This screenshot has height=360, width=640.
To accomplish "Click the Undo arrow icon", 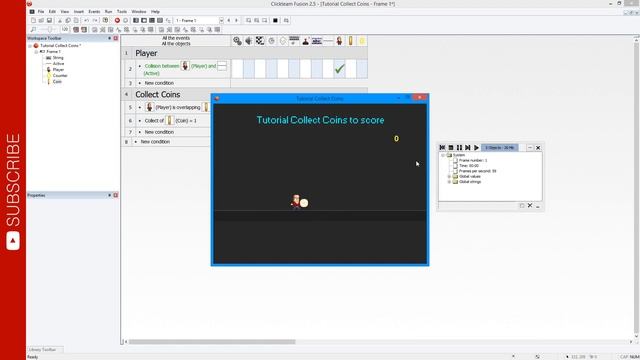I will click(x=87, y=20).
